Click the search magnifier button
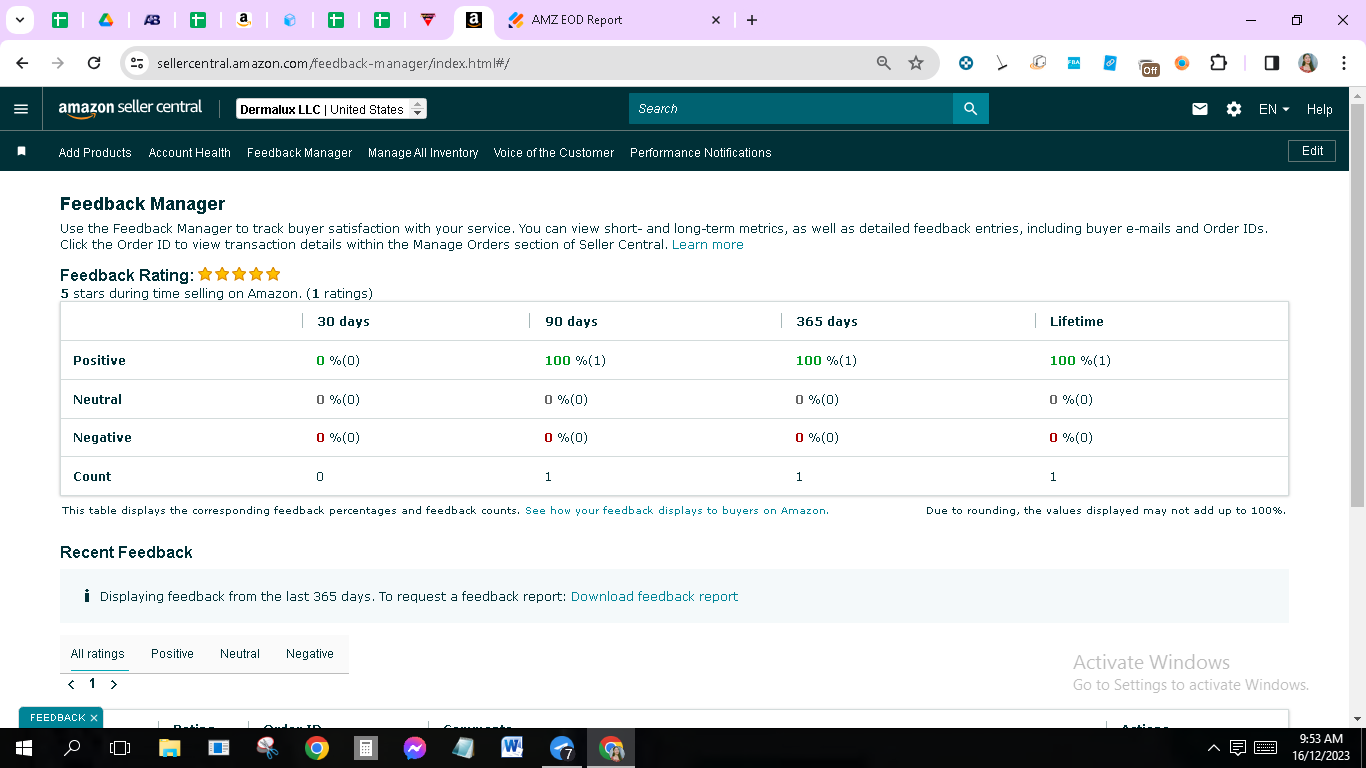Screen dimensions: 1366x768 (970, 109)
